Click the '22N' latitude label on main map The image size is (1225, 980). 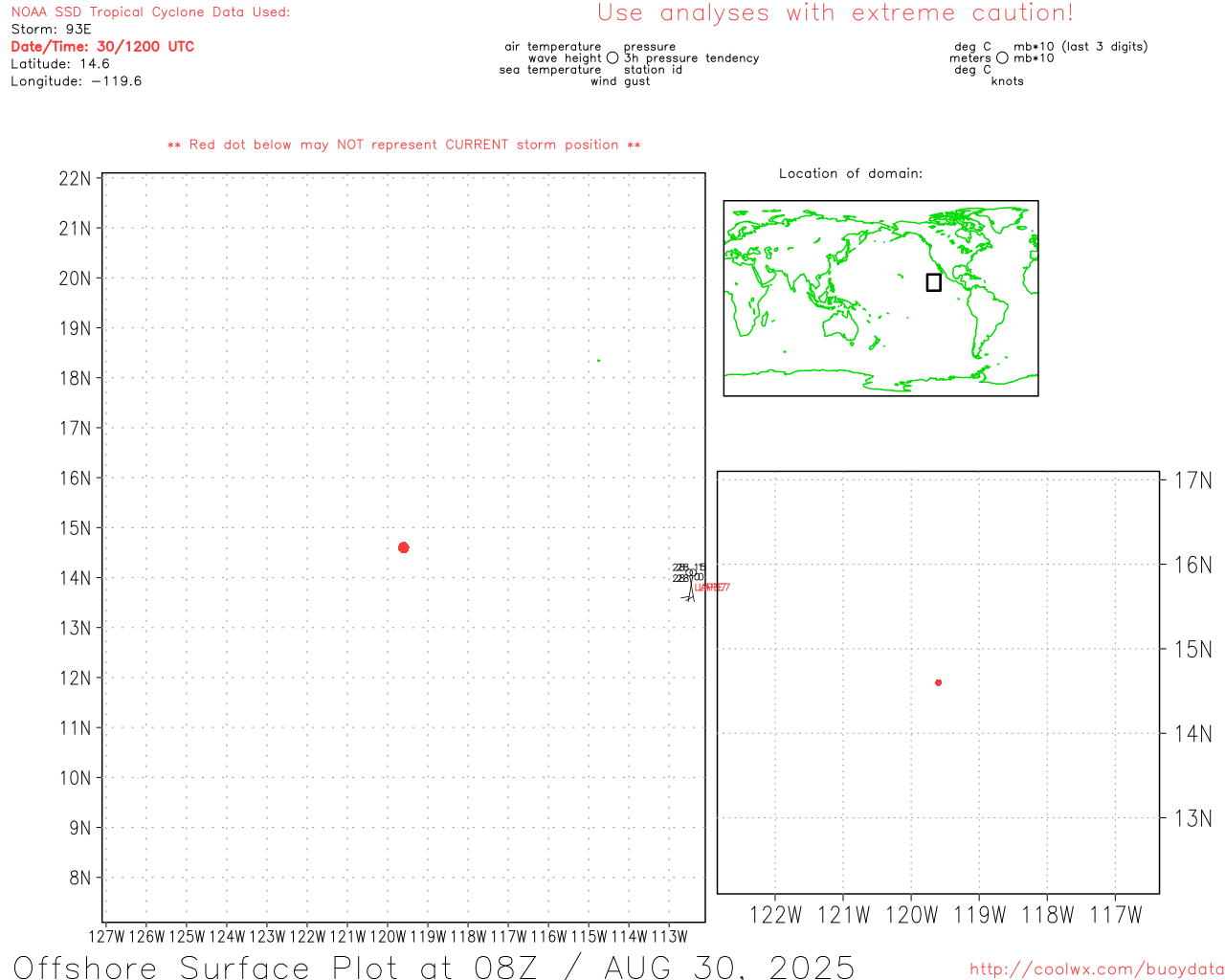tap(76, 179)
